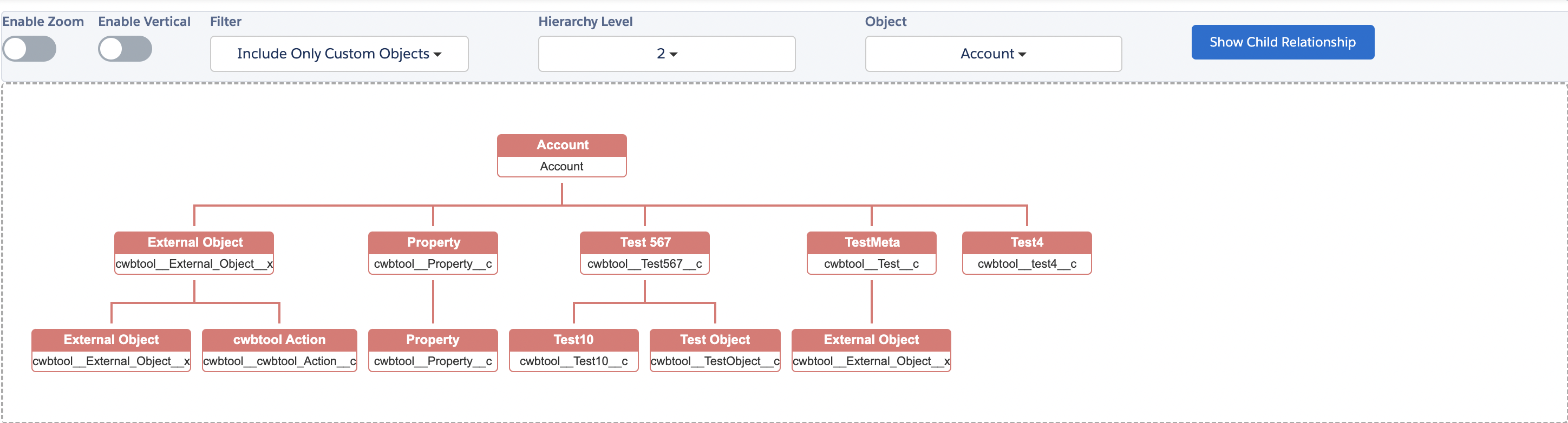Select the Test10 node
The height and width of the screenshot is (423, 1568).
[573, 350]
